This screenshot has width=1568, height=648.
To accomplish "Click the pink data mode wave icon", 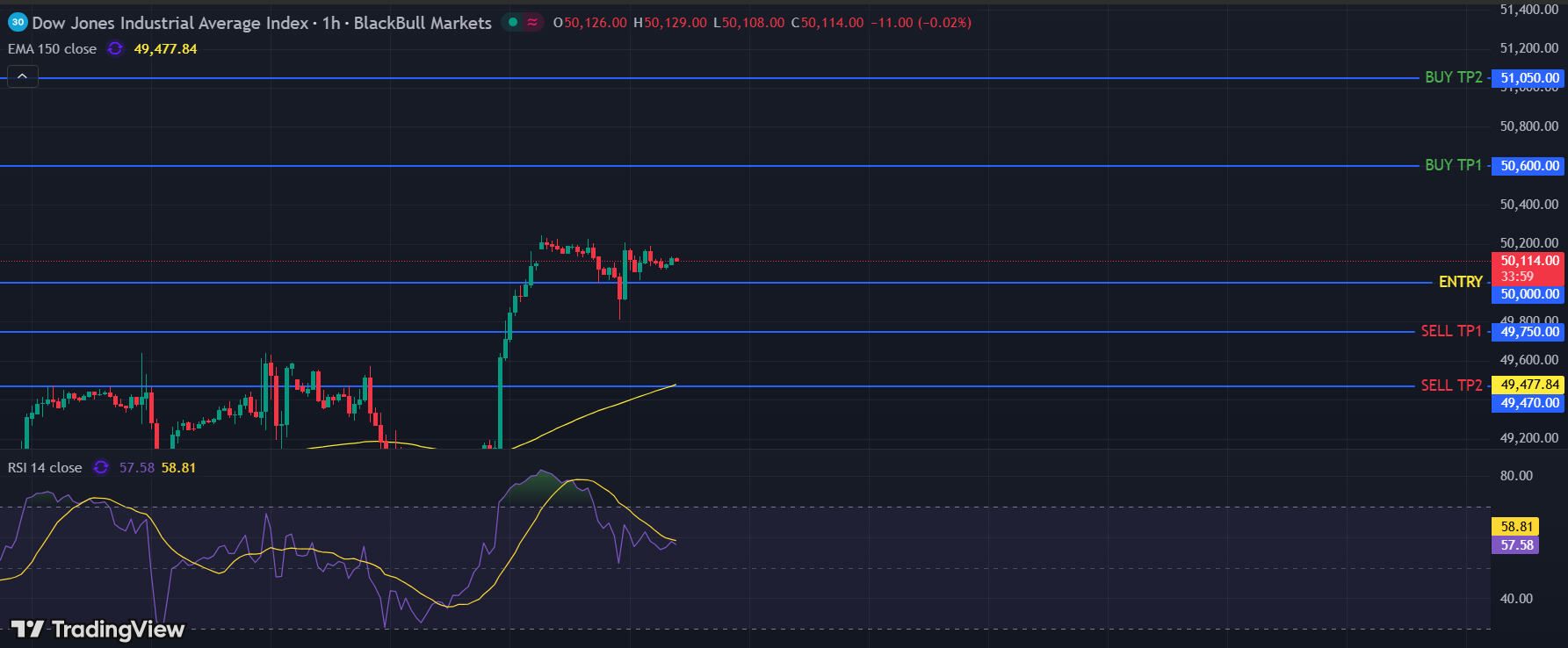I will point(532,23).
